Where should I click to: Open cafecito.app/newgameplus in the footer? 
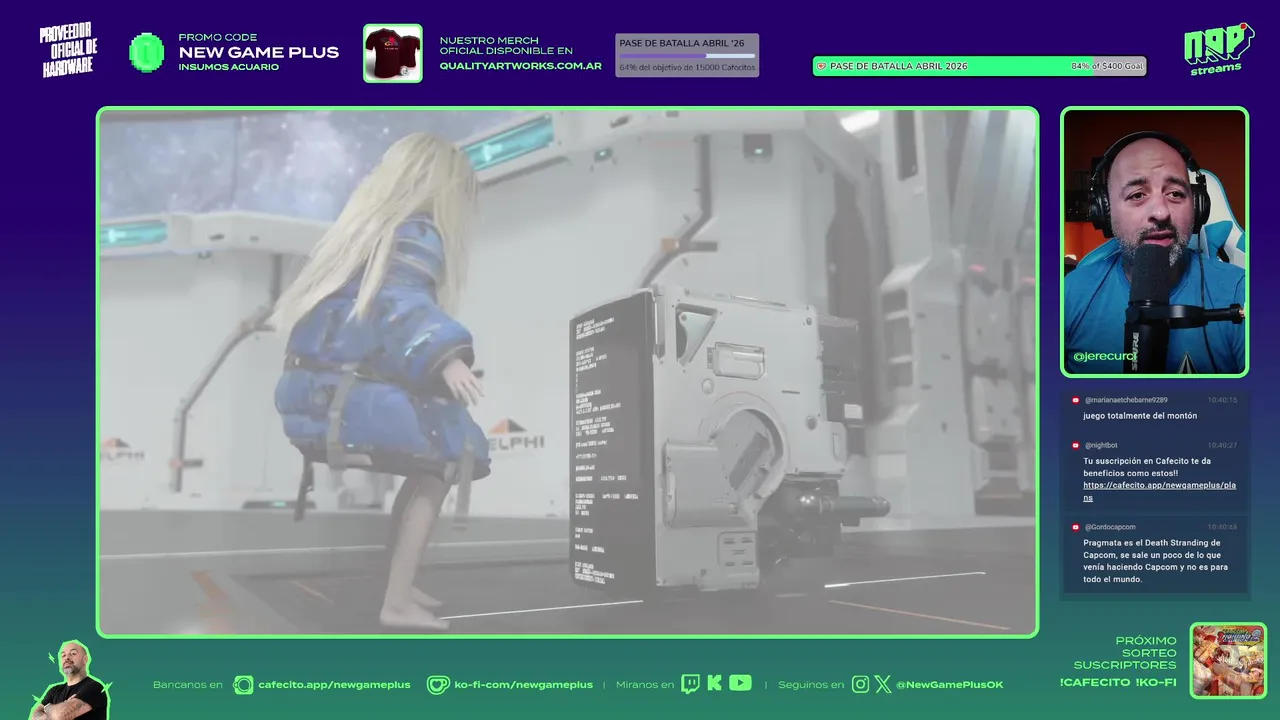point(334,685)
